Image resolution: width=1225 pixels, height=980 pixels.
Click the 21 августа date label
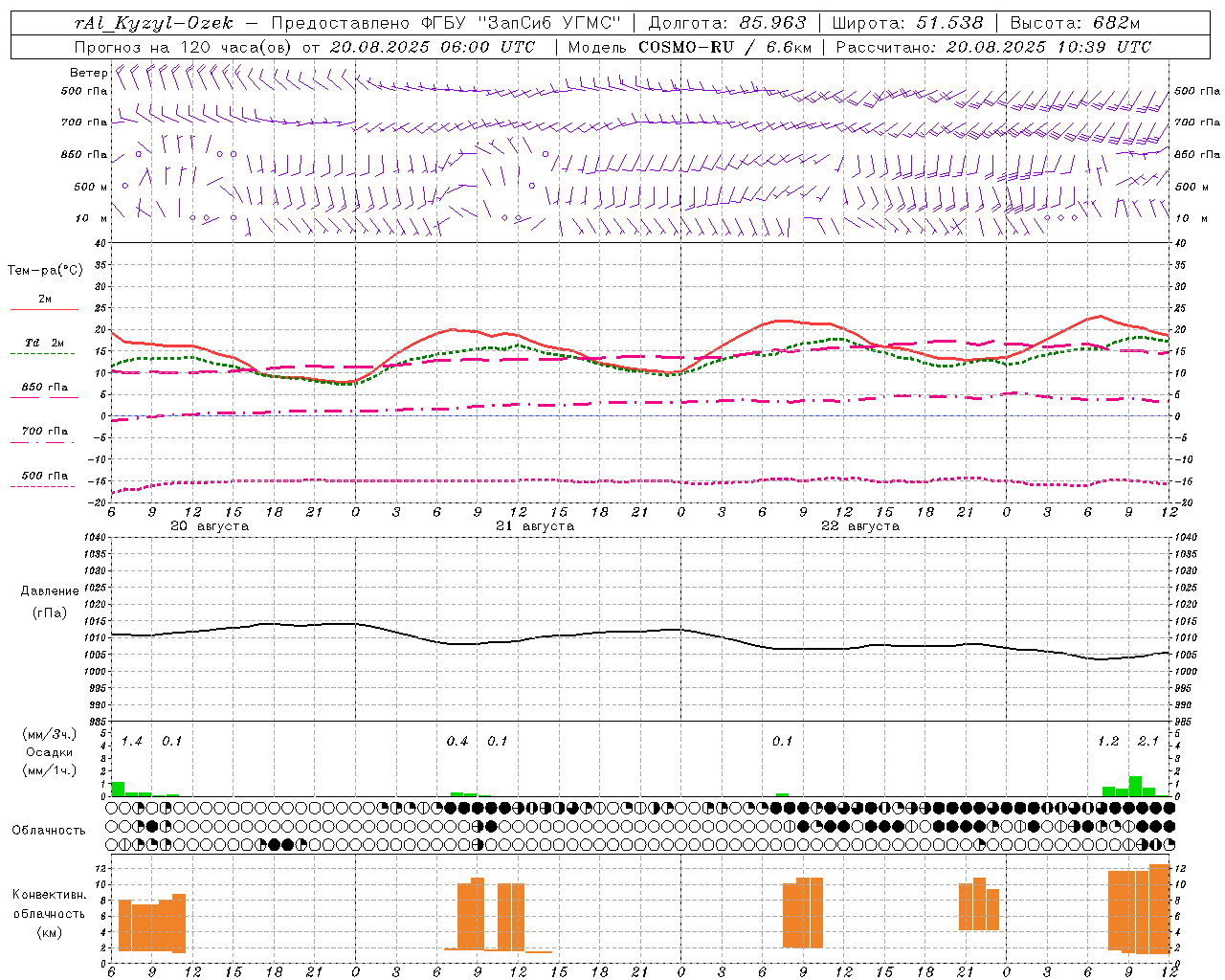coord(535,526)
